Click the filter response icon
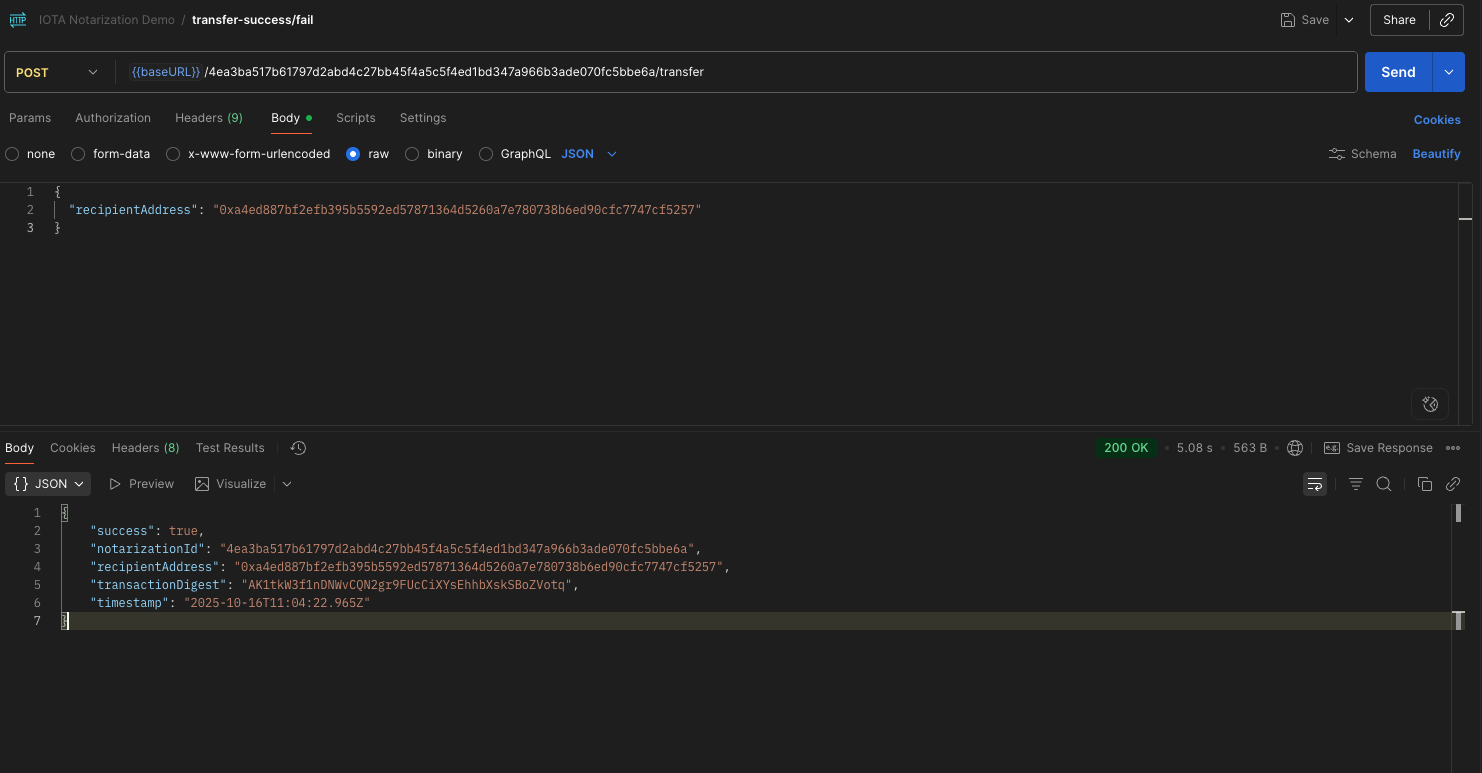This screenshot has width=1482, height=773. (x=1356, y=484)
